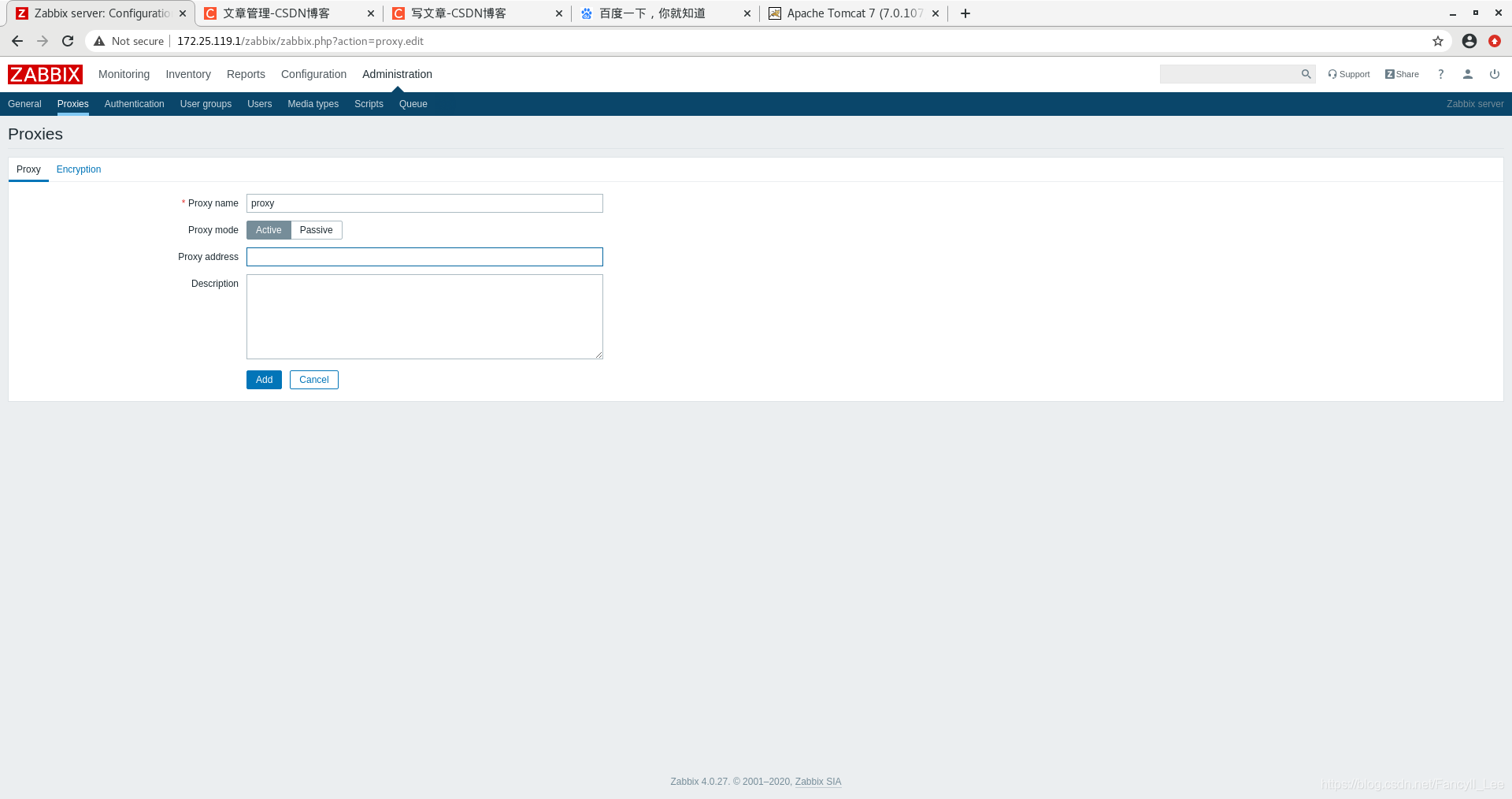Viewport: 1512px width, 799px height.
Task: Bookmark this page with the star icon
Action: [1437, 41]
